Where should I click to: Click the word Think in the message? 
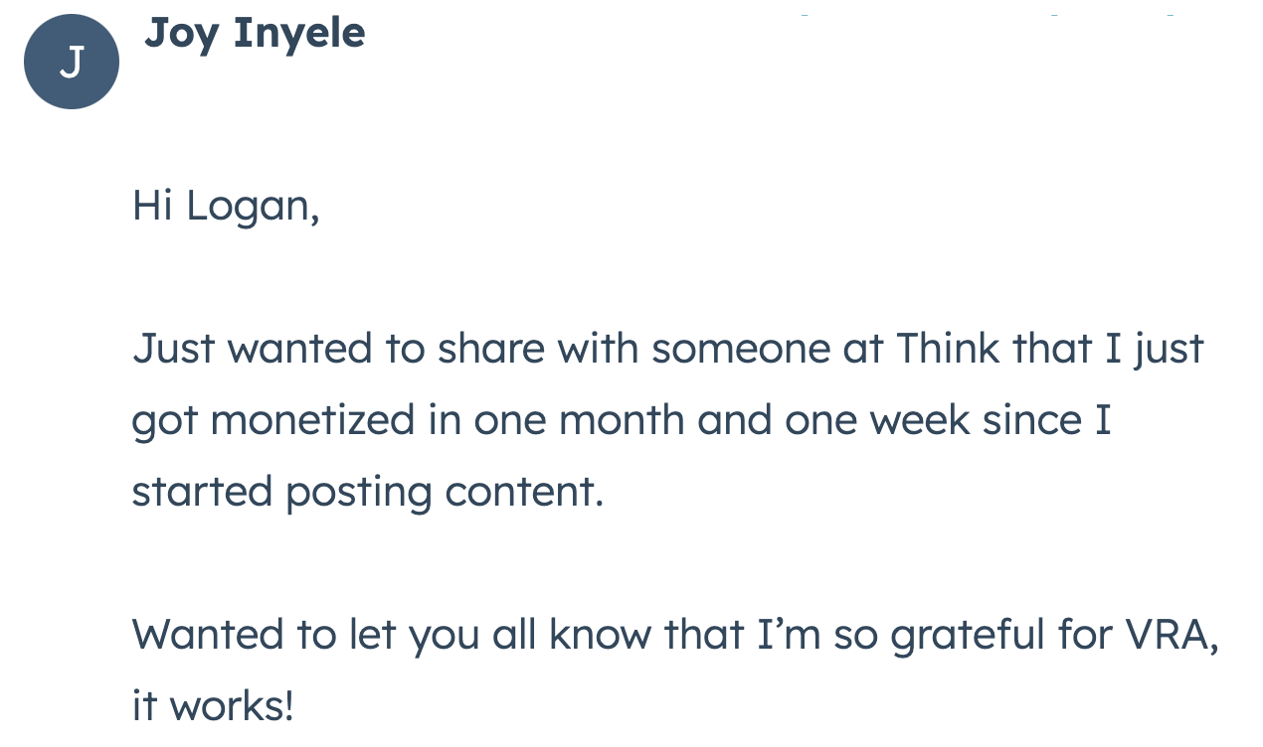(x=948, y=348)
